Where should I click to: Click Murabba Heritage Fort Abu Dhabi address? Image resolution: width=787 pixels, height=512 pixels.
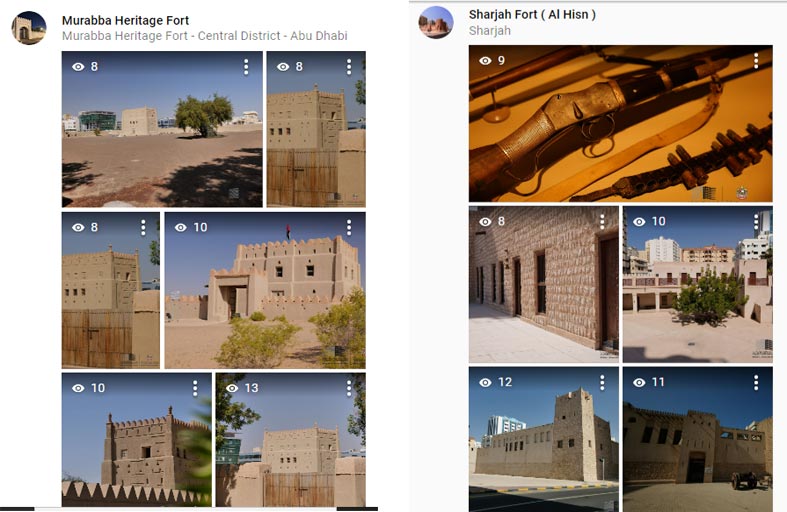(x=205, y=36)
